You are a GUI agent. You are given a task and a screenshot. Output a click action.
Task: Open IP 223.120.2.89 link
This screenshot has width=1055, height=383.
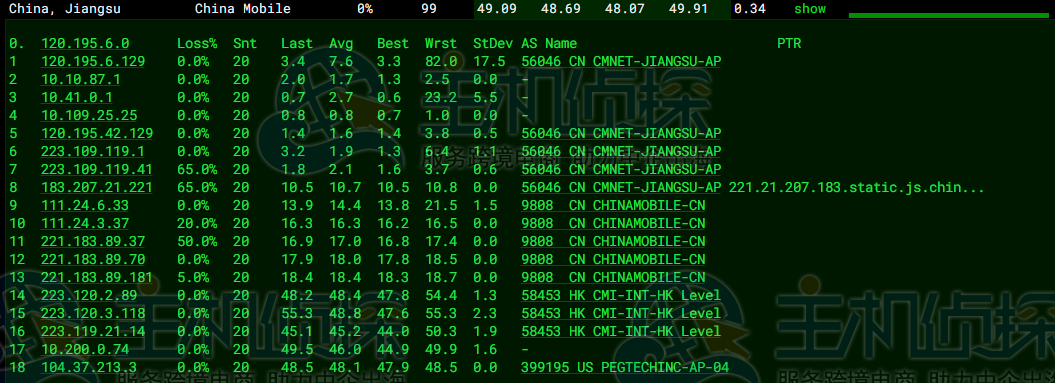(x=89, y=295)
